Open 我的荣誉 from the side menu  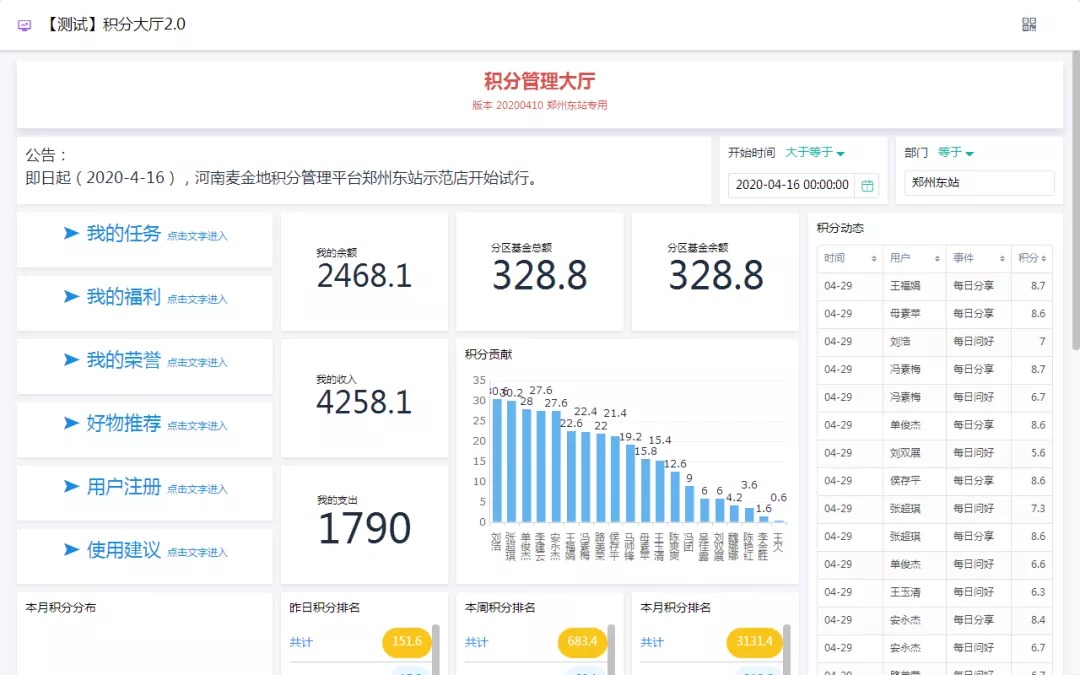tap(124, 361)
